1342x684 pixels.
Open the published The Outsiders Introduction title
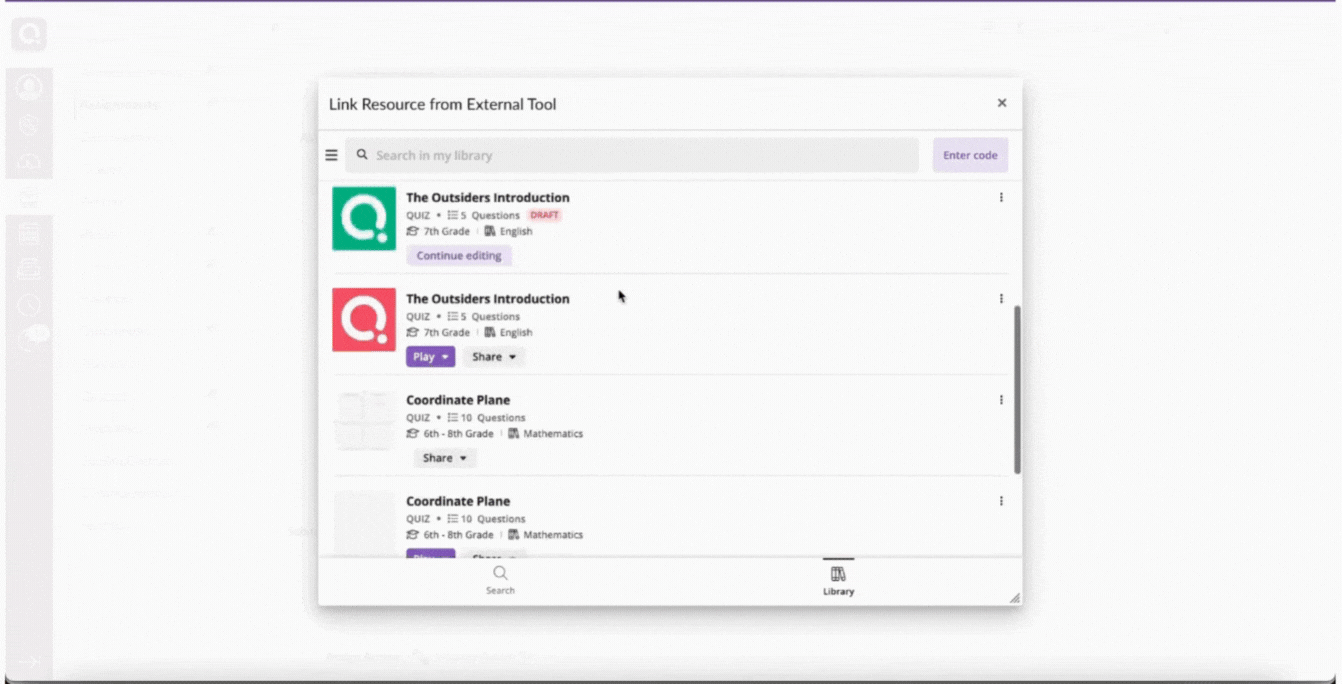click(x=488, y=299)
